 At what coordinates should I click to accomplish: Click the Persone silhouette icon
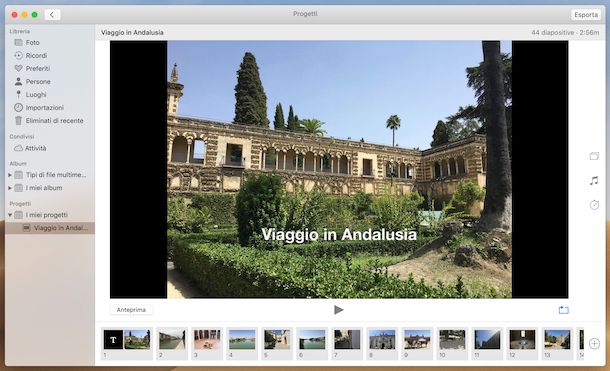point(18,81)
